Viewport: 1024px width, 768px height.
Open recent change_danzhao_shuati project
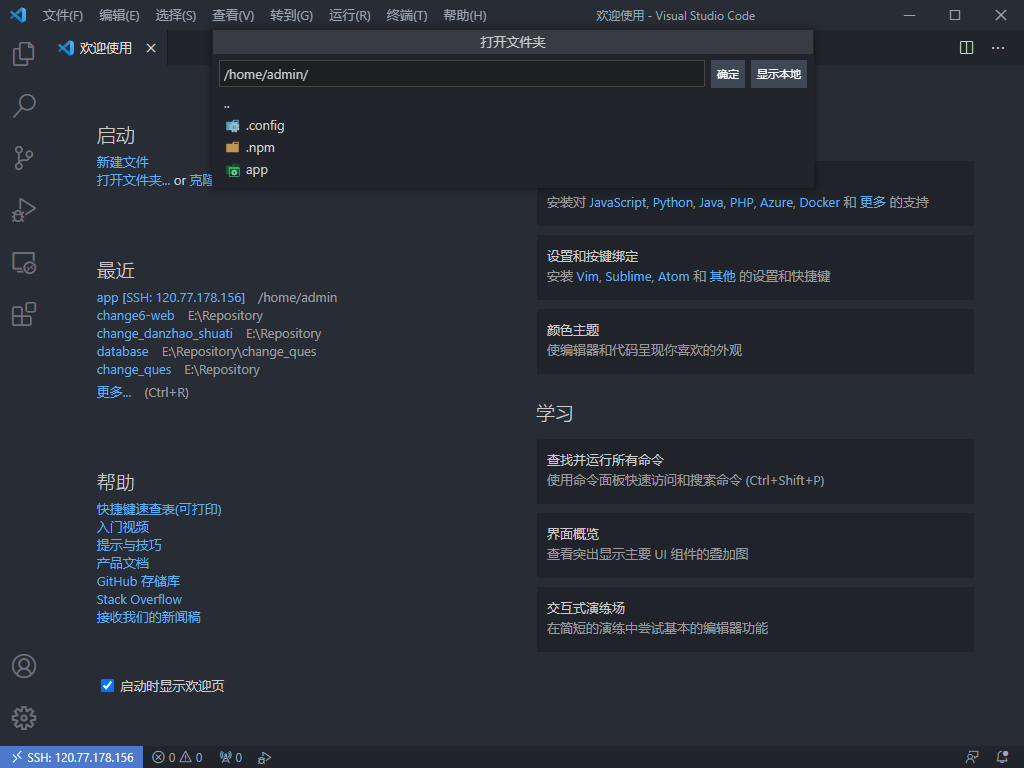[165, 334]
